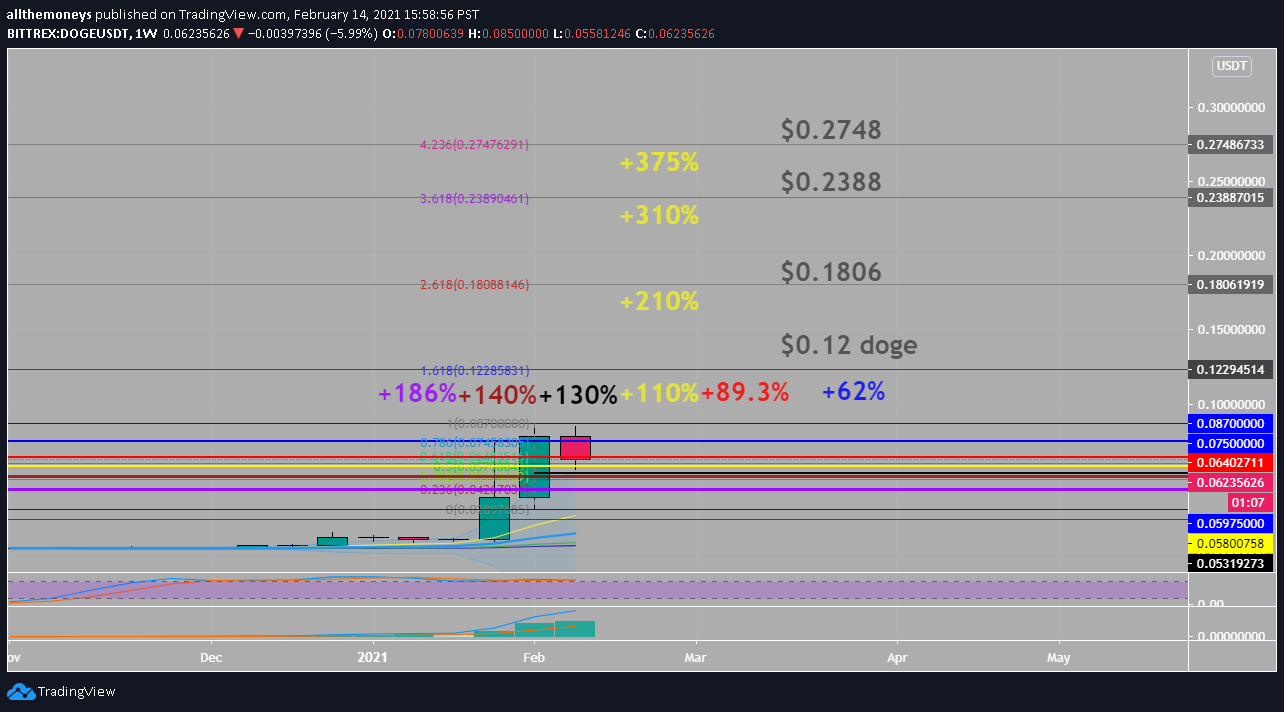This screenshot has width=1284, height=712.
Task: Click the Feb label on time axis
Action: click(x=534, y=658)
